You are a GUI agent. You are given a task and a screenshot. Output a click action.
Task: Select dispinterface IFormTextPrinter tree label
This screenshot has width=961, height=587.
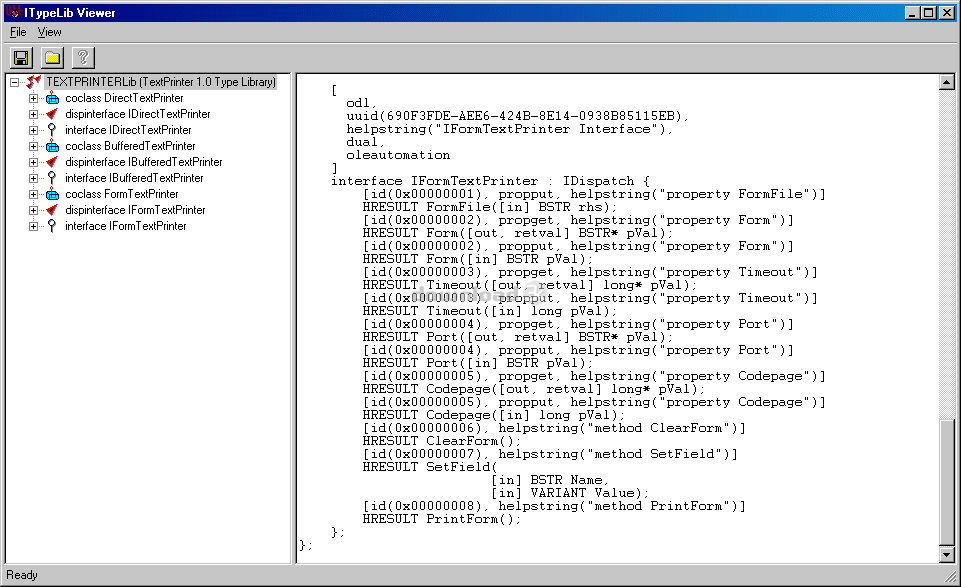coord(135,210)
